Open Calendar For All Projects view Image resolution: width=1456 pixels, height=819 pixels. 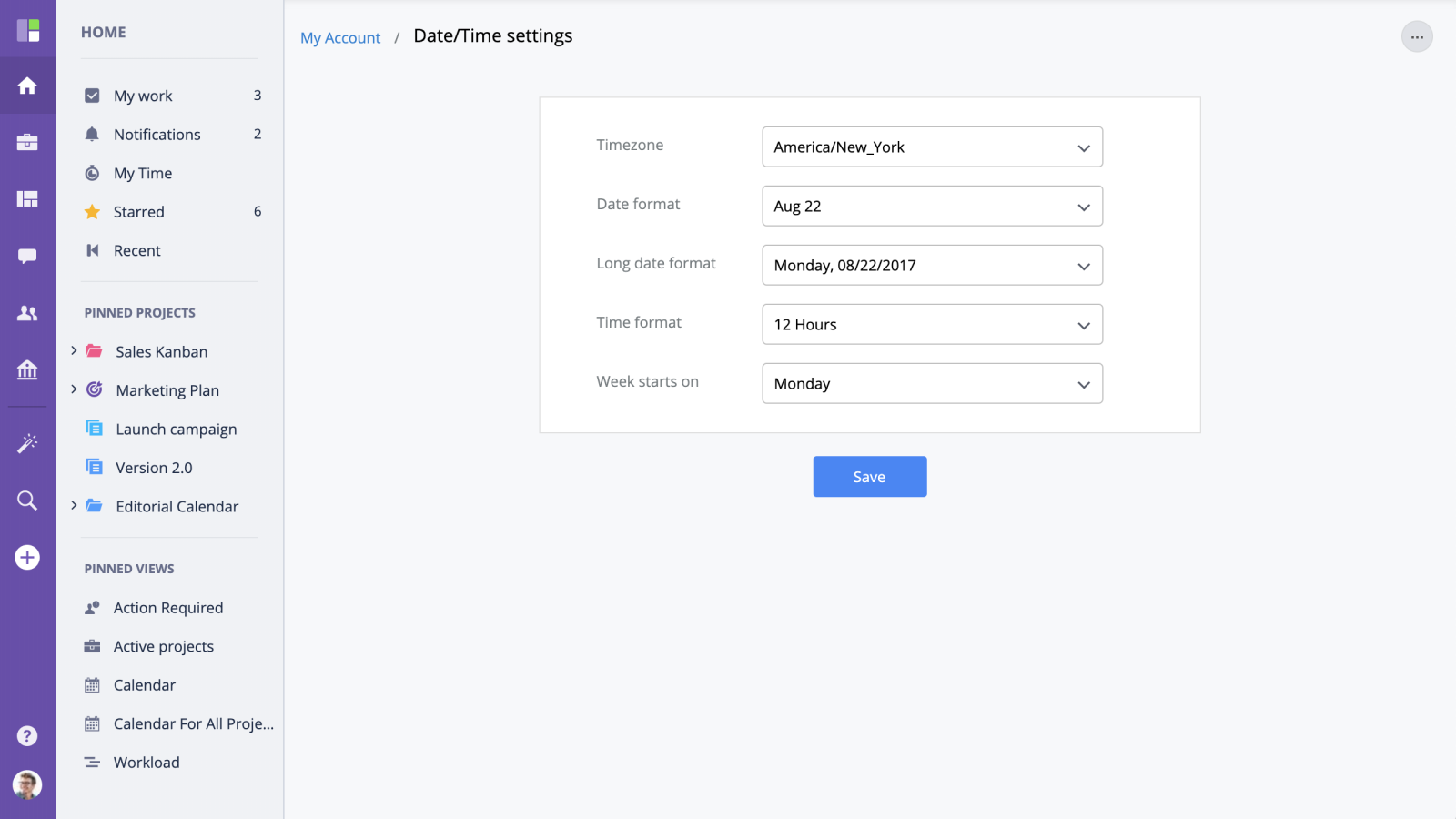[x=194, y=724]
